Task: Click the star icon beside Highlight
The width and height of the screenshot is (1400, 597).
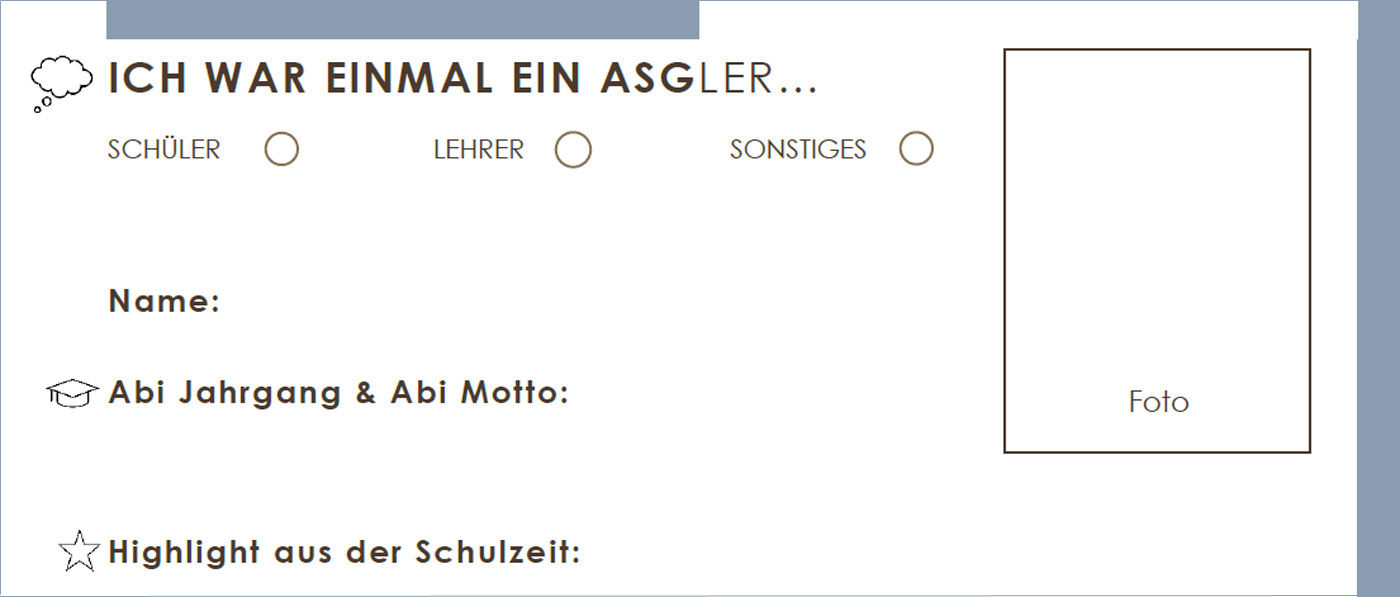Action: pos(79,552)
